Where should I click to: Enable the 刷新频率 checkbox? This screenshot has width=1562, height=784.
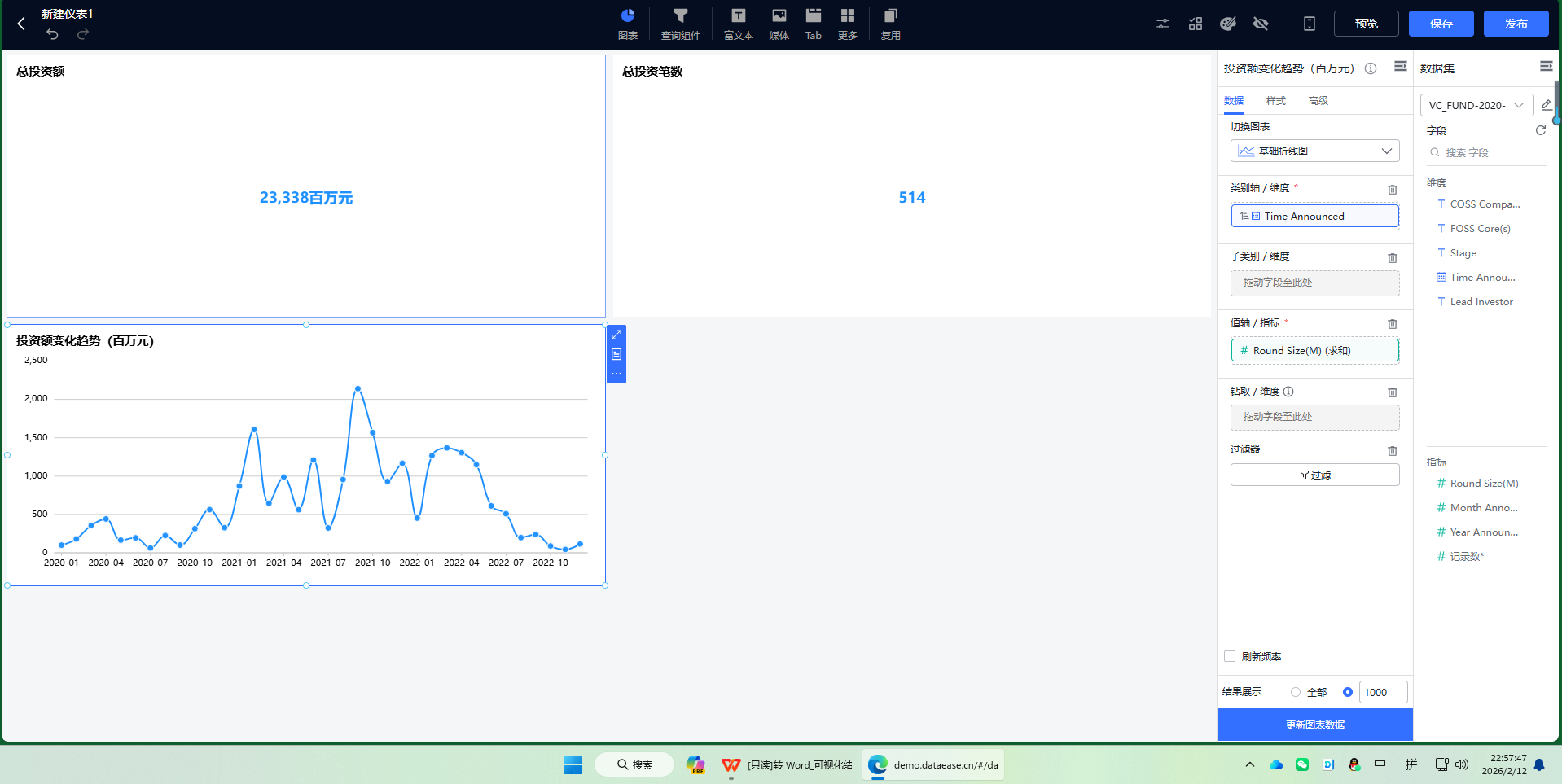pyautogui.click(x=1230, y=656)
